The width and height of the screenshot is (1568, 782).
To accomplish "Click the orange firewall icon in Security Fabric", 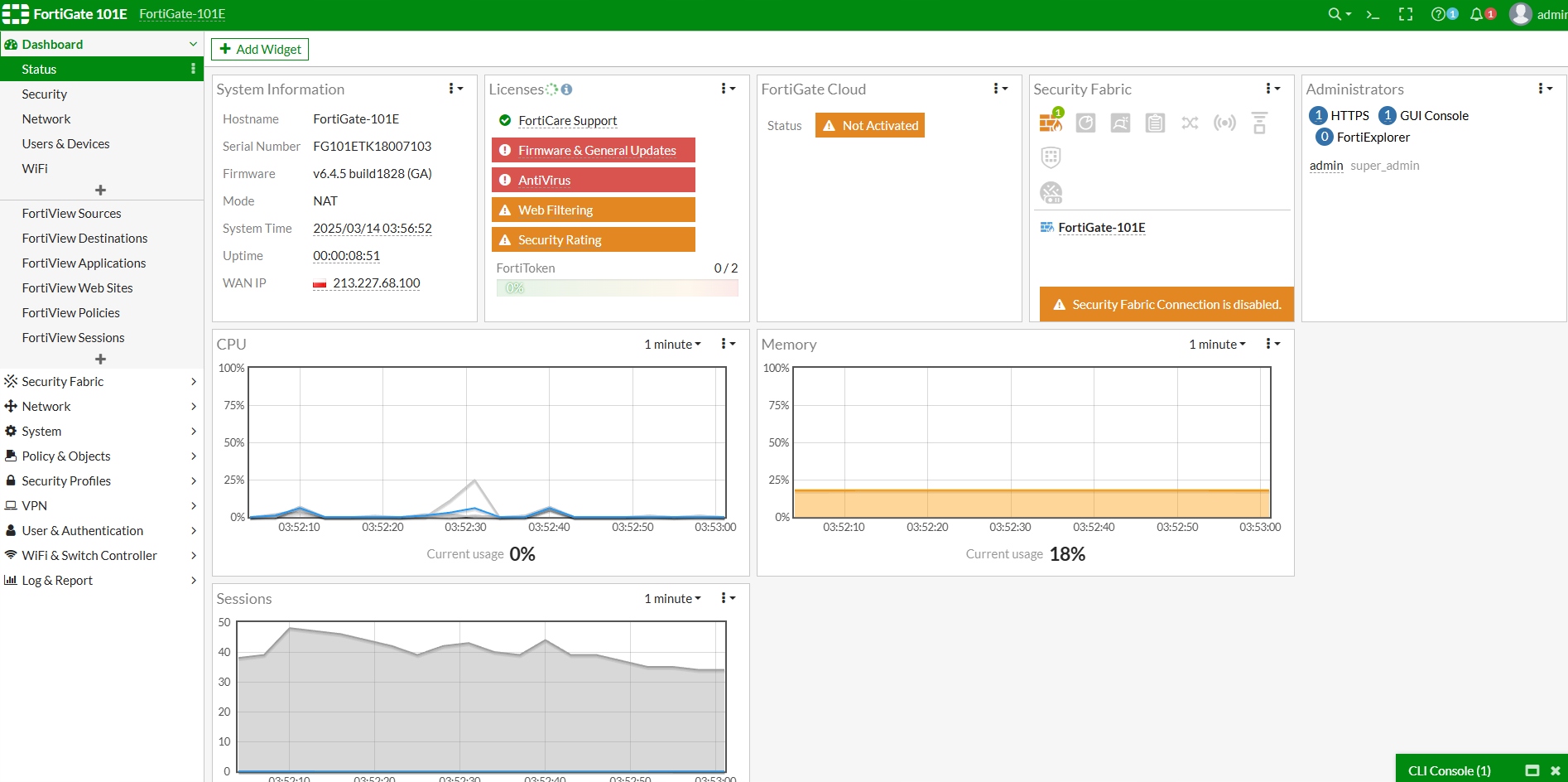I will 1051,123.
